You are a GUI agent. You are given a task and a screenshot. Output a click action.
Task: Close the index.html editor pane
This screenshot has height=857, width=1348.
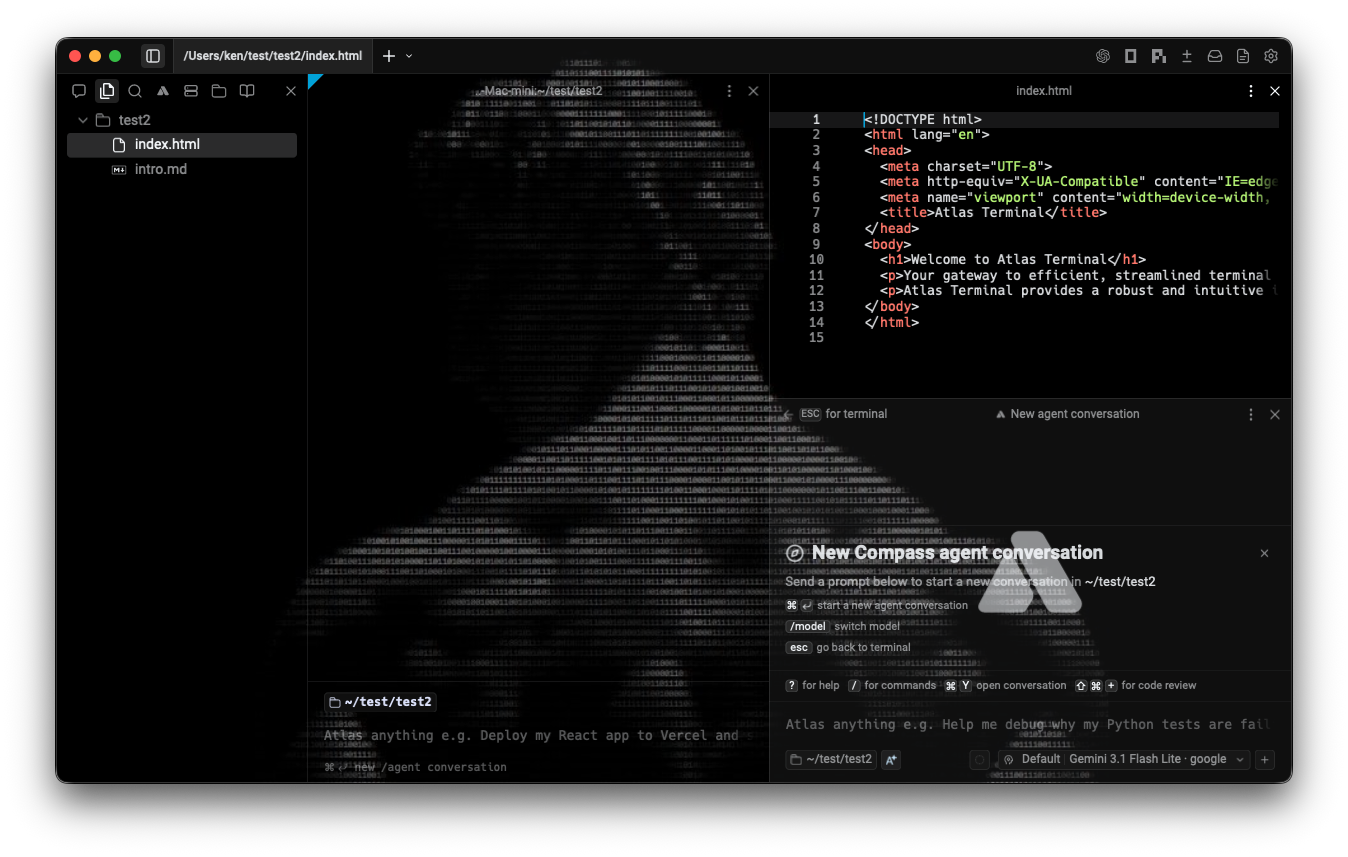coord(1275,91)
